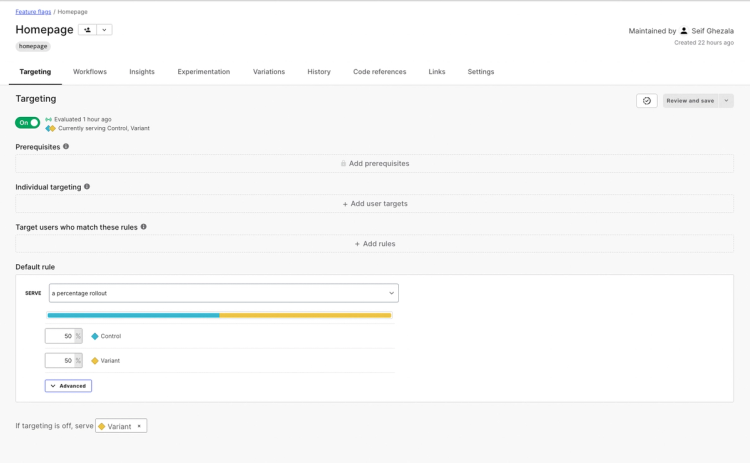Screen dimensions: 750x463
Task: Click the blue Control segment of rollout bar
Action: (133, 315)
